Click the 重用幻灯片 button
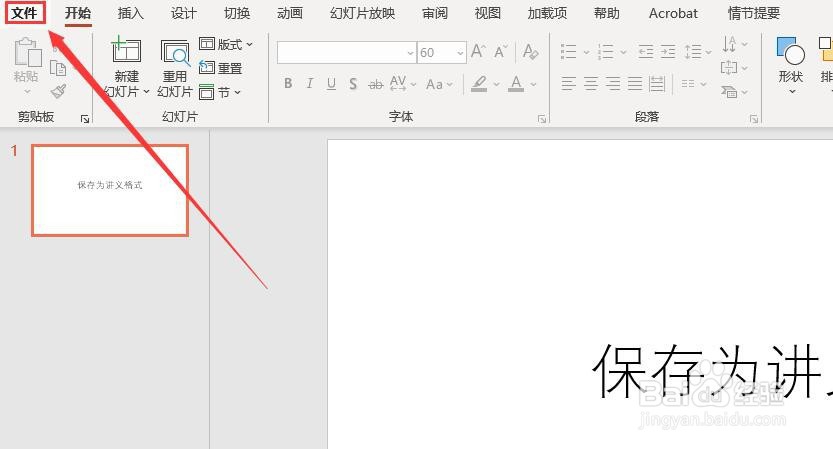This screenshot has width=833, height=449. (175, 69)
